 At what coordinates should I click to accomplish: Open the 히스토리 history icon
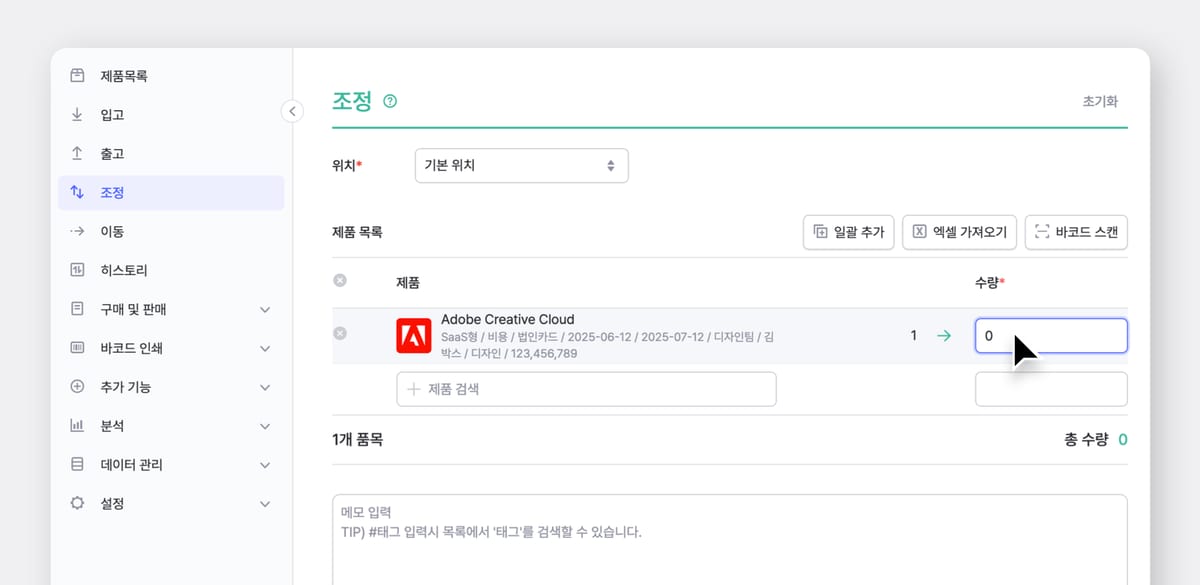[x=78, y=269]
